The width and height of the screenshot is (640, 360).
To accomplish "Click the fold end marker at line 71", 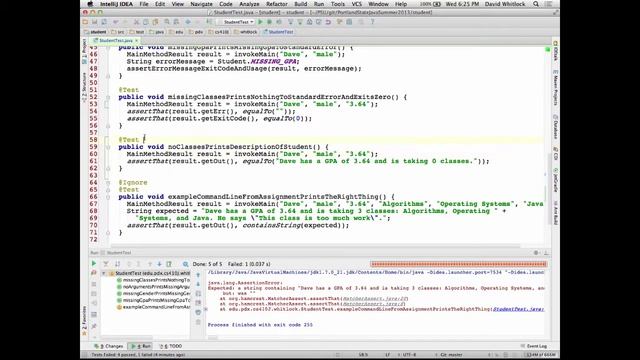I will pyautogui.click(x=108, y=233).
